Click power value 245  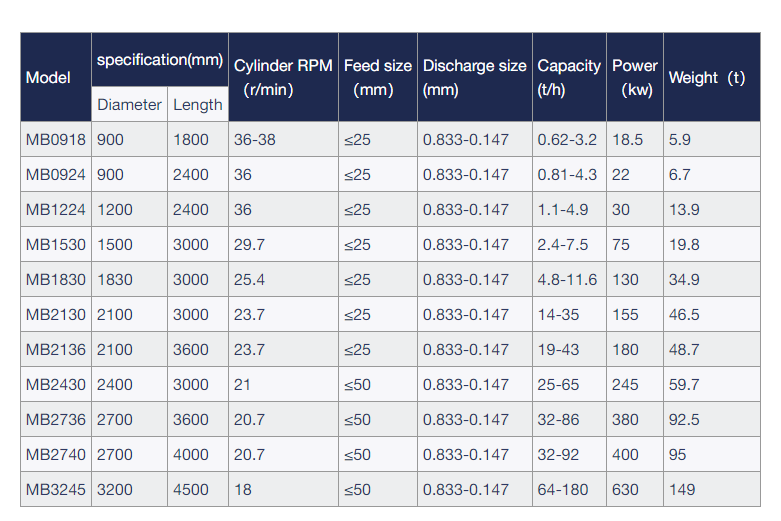pyautogui.click(x=635, y=385)
